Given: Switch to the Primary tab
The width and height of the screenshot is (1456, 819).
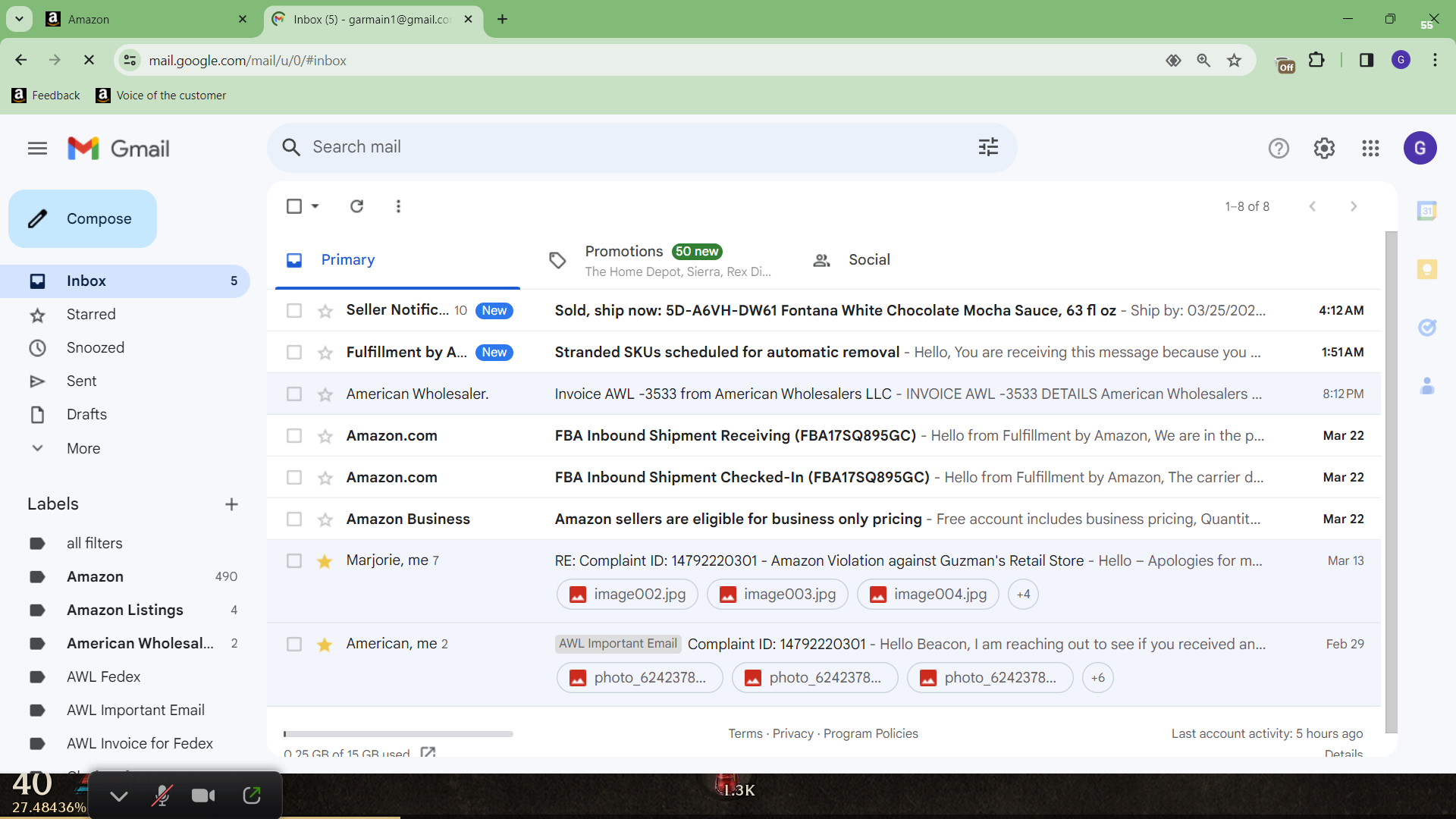Looking at the screenshot, I should (397, 260).
